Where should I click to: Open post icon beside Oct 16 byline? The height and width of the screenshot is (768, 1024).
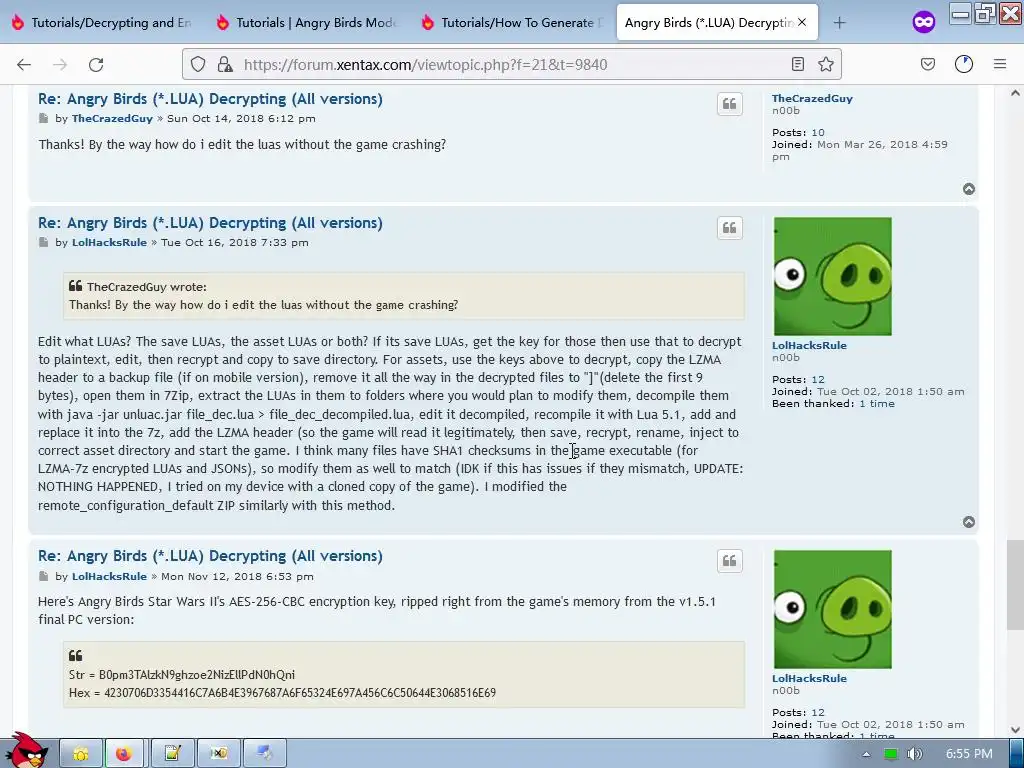pos(43,242)
